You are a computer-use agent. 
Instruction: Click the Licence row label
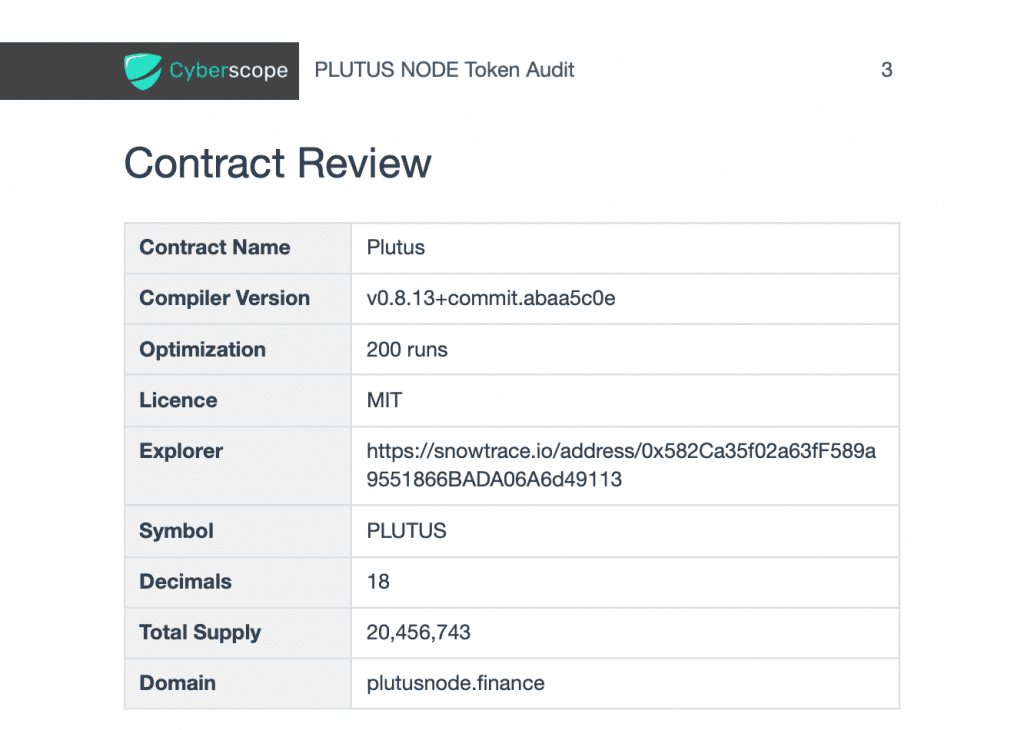[178, 400]
